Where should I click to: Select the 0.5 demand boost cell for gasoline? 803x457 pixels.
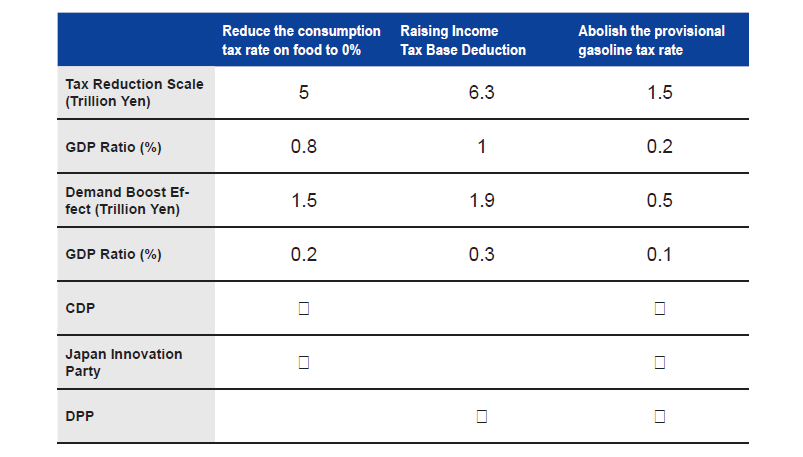tap(660, 201)
